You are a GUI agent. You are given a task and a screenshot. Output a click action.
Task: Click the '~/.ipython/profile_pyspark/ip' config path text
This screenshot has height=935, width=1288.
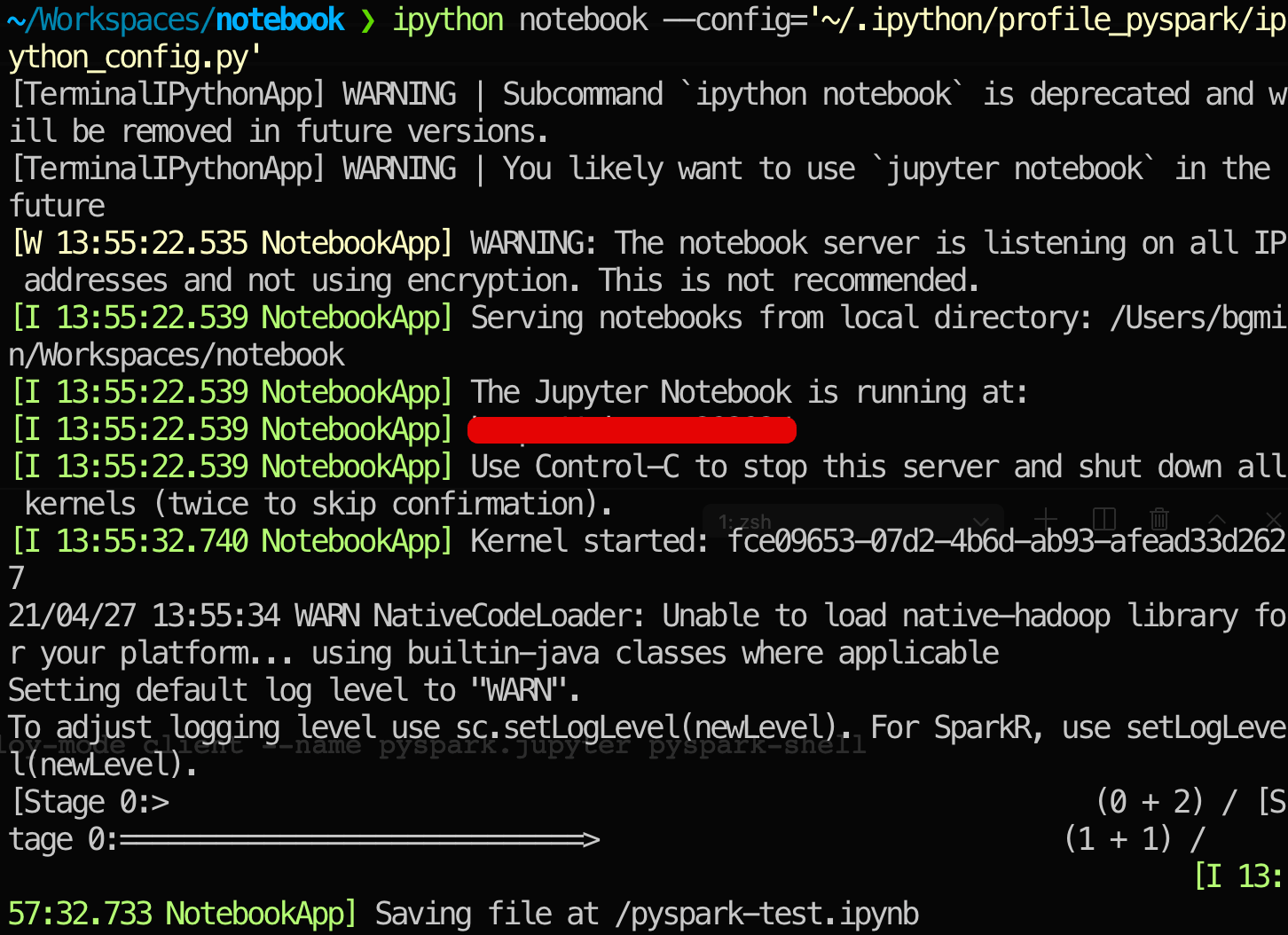click(1054, 20)
